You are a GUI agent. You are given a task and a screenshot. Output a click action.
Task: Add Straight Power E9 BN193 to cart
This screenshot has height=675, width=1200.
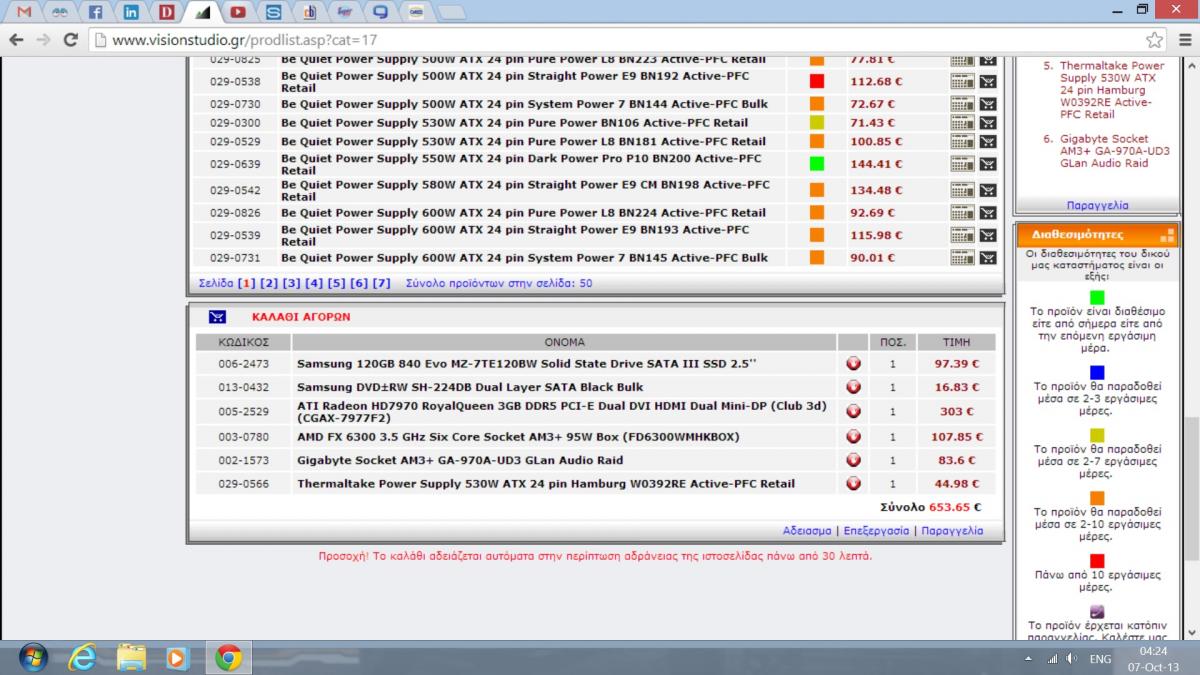[988, 235]
